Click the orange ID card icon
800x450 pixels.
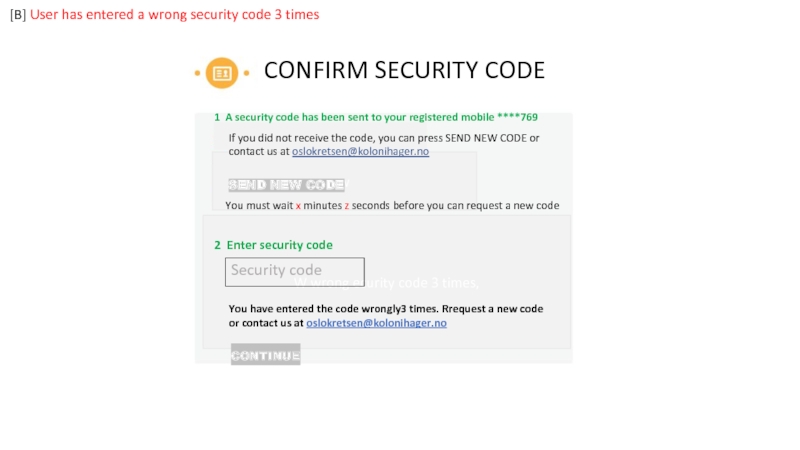[x=221, y=73]
